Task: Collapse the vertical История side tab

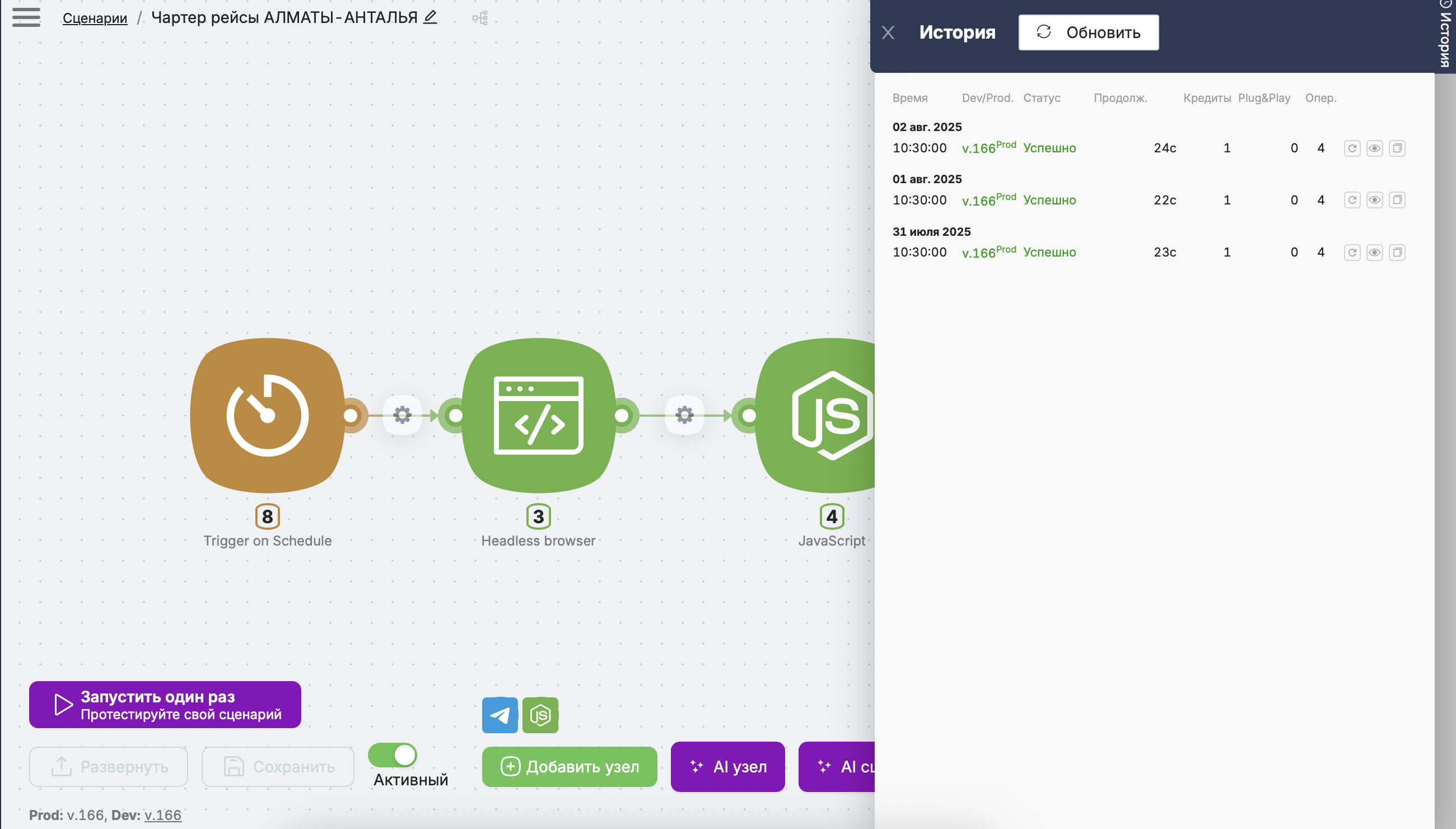Action: (x=1445, y=34)
